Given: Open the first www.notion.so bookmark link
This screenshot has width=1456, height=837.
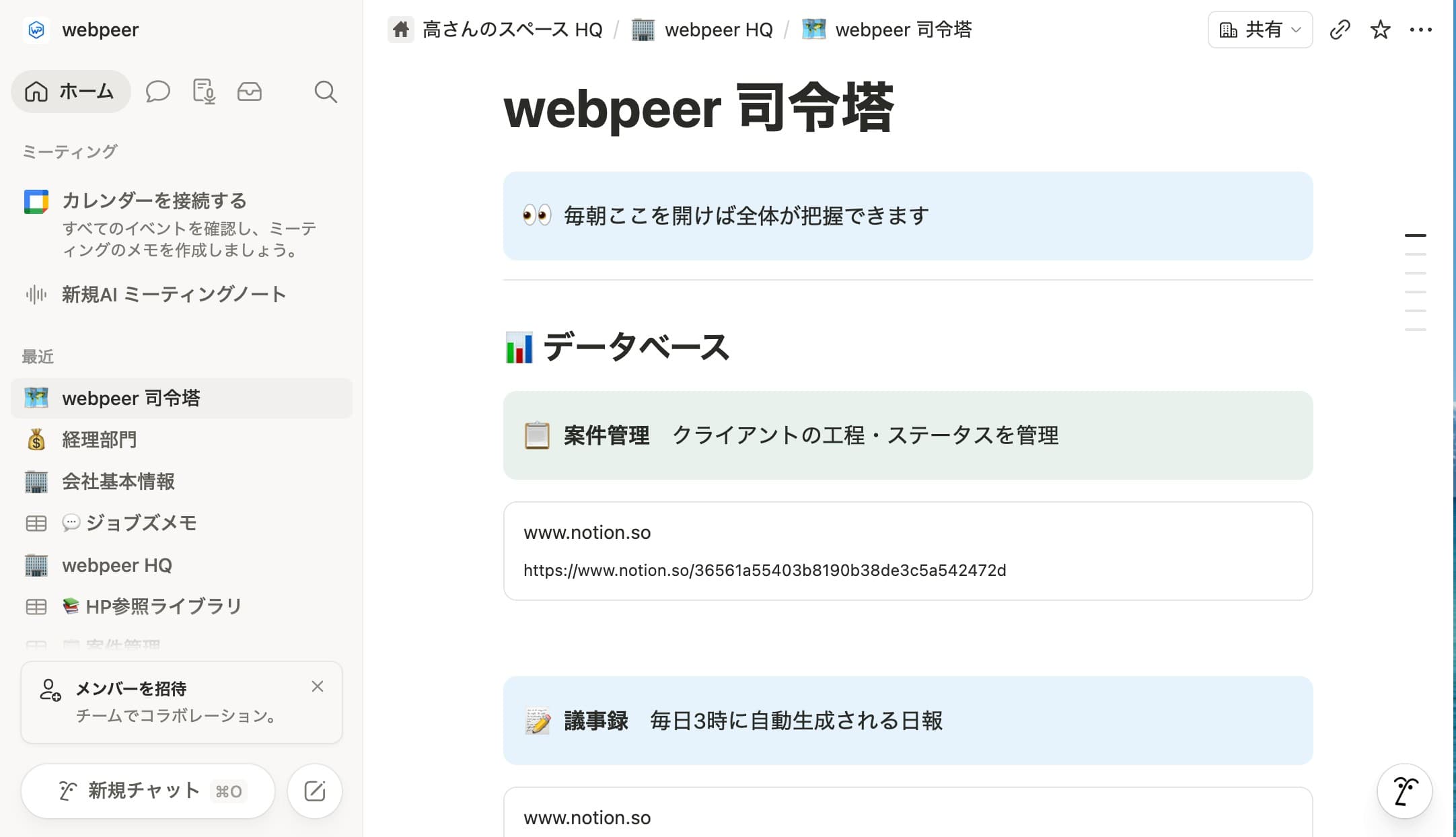Looking at the screenshot, I should point(908,551).
